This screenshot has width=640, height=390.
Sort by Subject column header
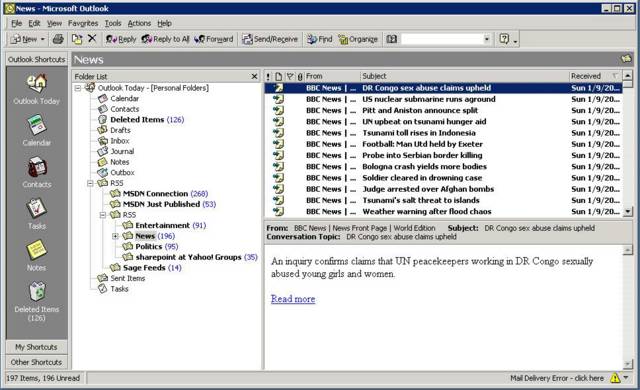click(x=465, y=76)
